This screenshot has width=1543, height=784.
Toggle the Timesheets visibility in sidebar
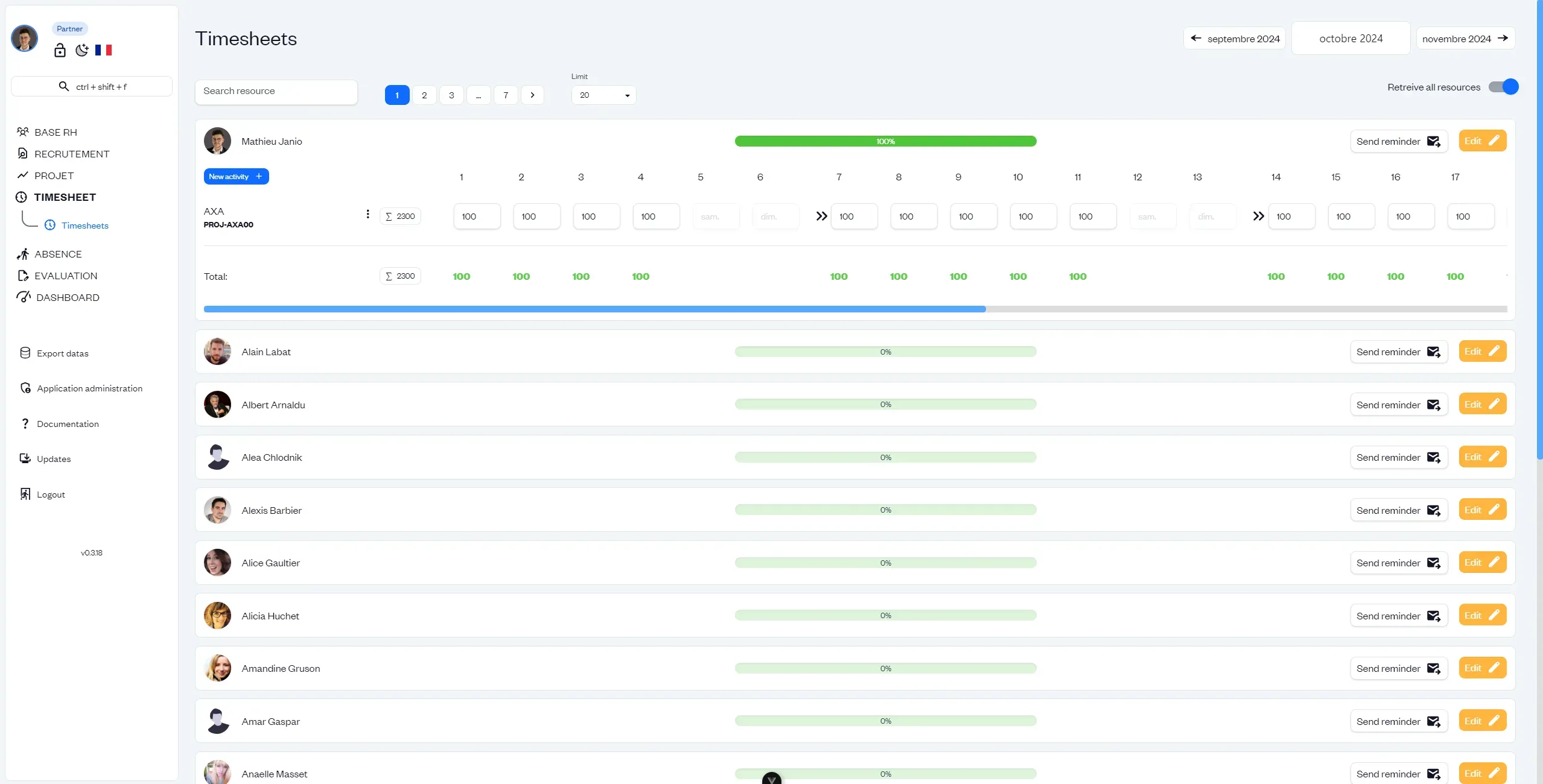click(65, 197)
